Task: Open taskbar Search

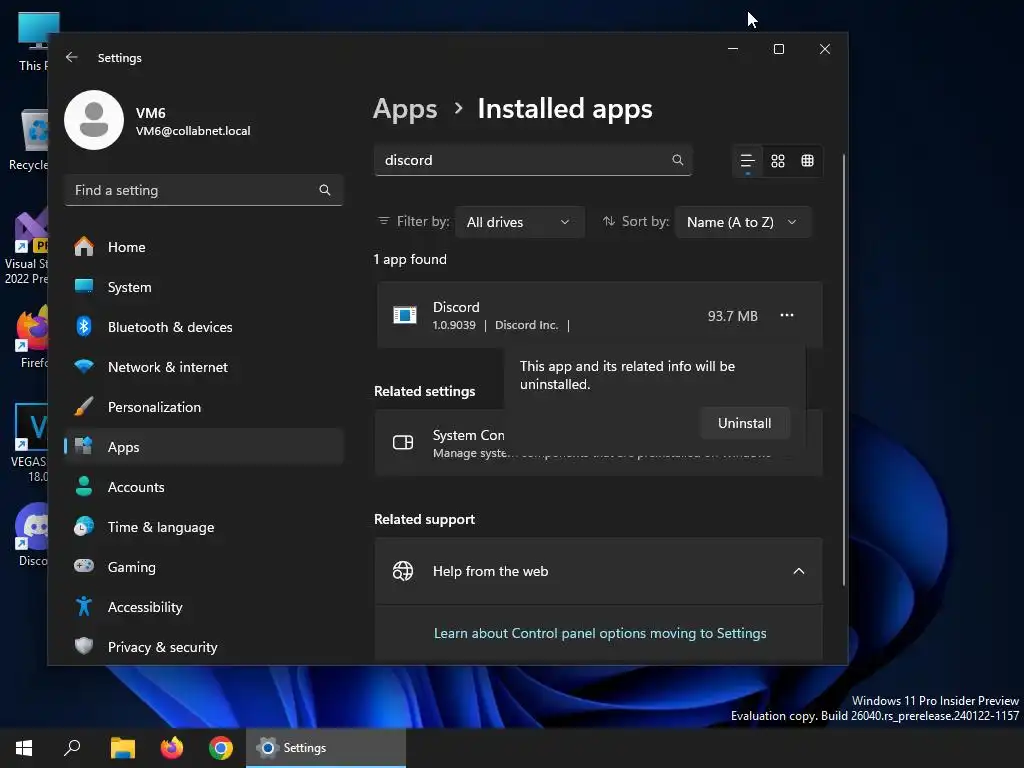Action: click(72, 748)
